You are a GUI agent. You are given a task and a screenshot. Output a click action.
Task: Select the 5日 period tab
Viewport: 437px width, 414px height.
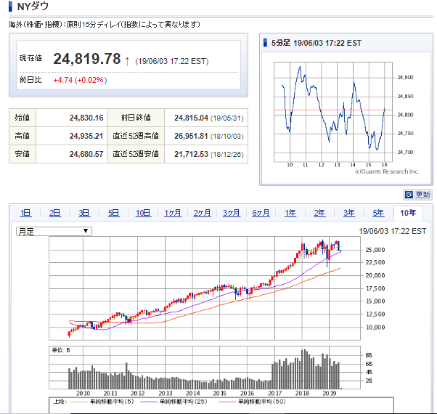tap(114, 213)
